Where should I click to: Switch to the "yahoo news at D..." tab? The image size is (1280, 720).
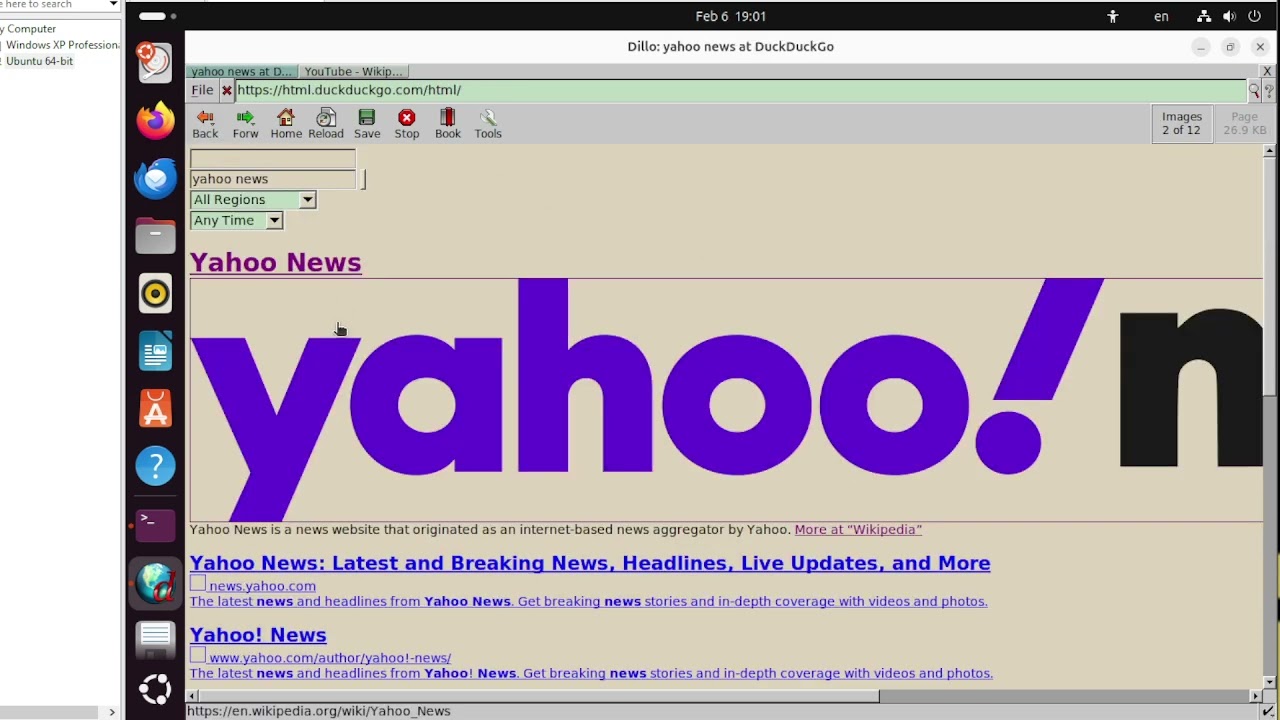[x=241, y=71]
